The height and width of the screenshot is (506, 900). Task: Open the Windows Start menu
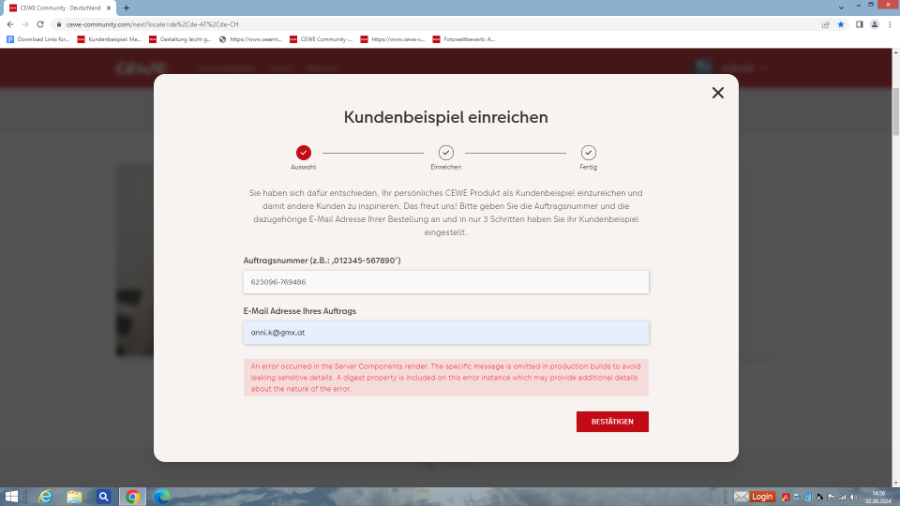click(11, 497)
